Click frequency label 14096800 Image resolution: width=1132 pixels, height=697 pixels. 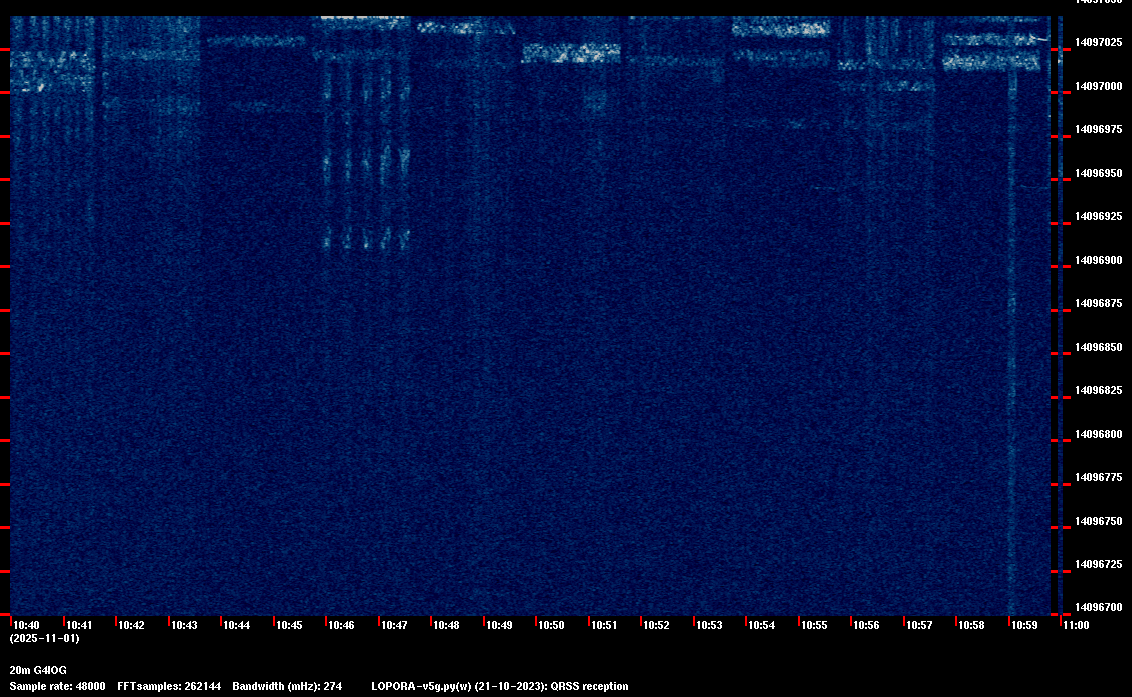point(1099,434)
